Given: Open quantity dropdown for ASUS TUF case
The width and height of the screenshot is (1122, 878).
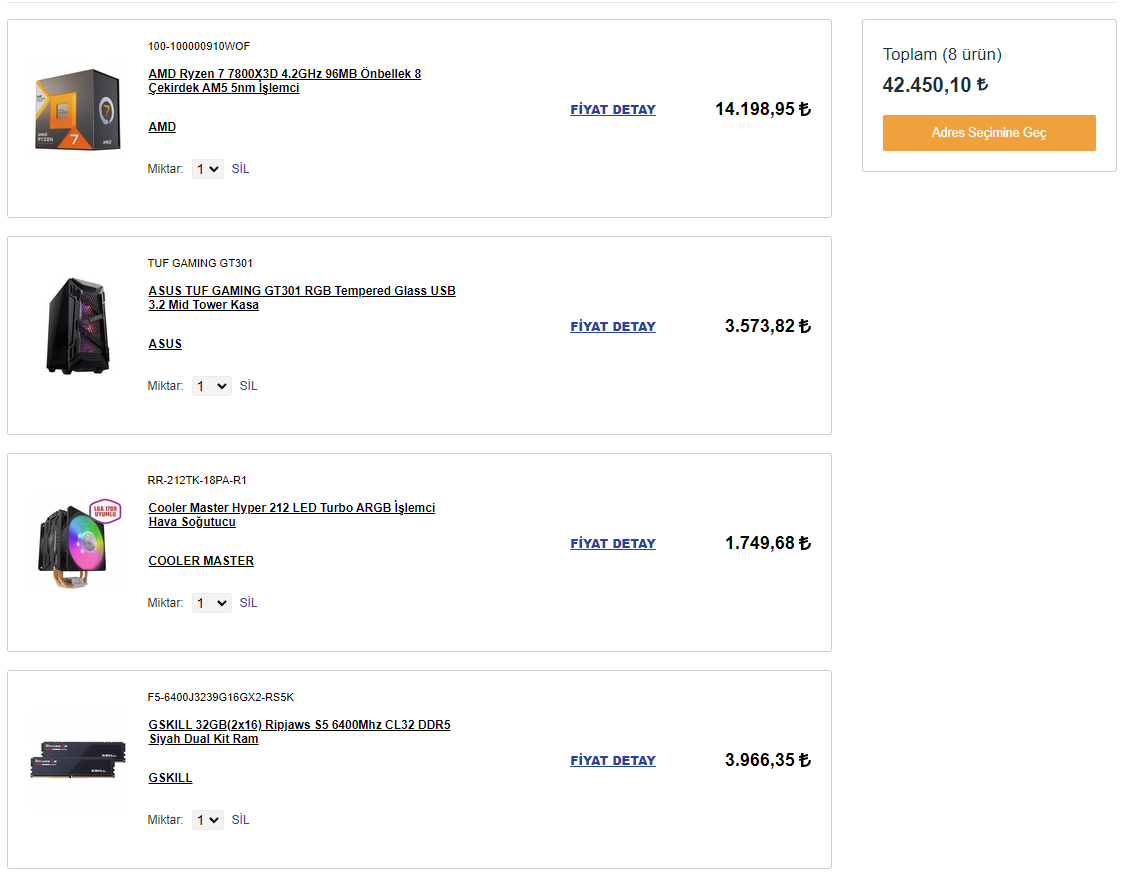Looking at the screenshot, I should (212, 386).
